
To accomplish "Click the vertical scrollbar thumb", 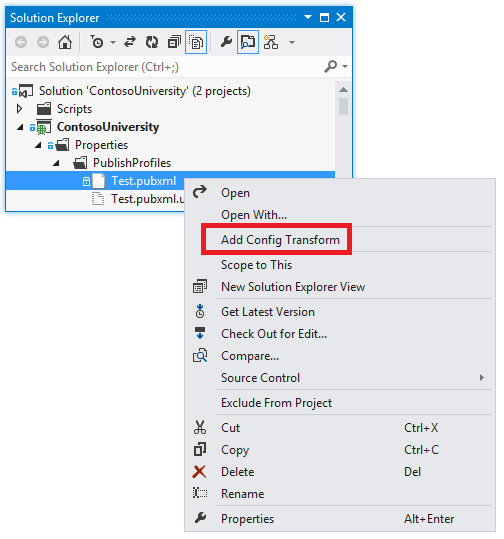I will [343, 107].
